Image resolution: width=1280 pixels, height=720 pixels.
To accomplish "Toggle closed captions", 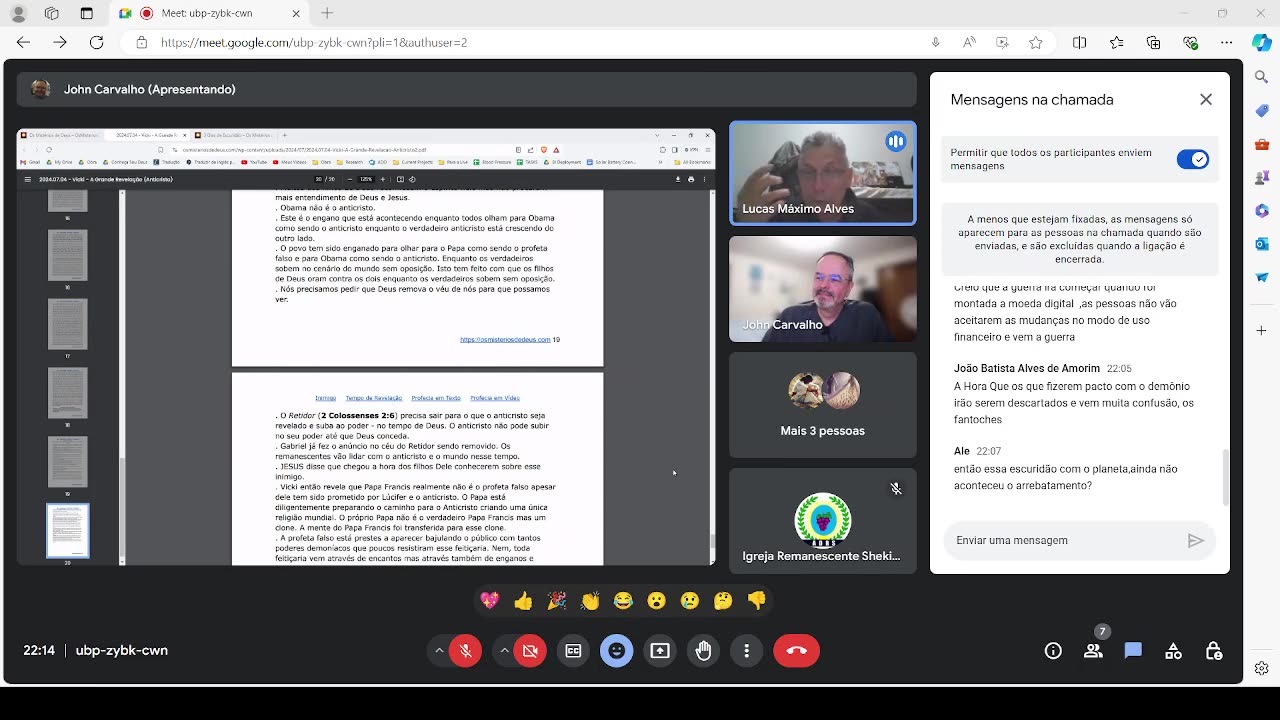I will [573, 651].
